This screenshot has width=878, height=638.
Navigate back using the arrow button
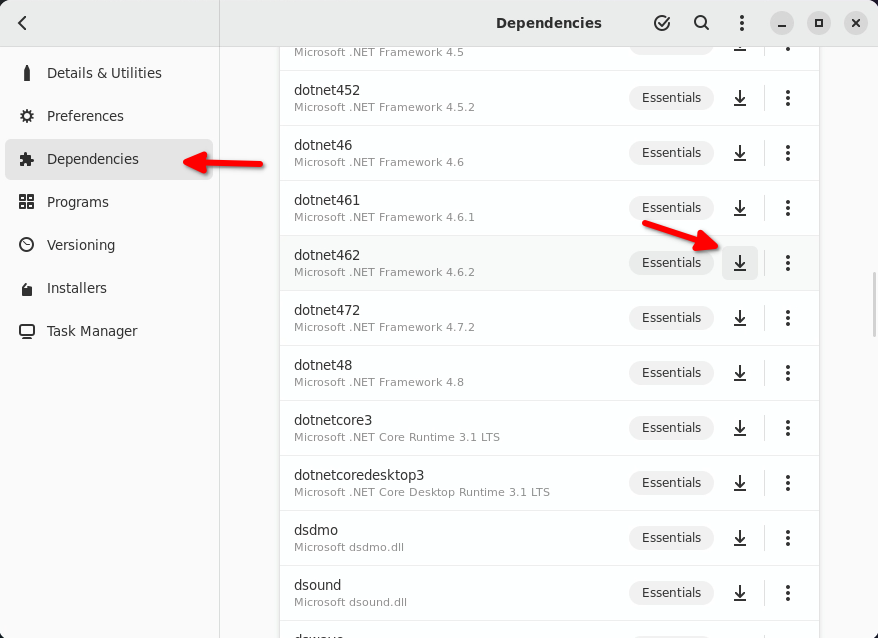coord(22,22)
